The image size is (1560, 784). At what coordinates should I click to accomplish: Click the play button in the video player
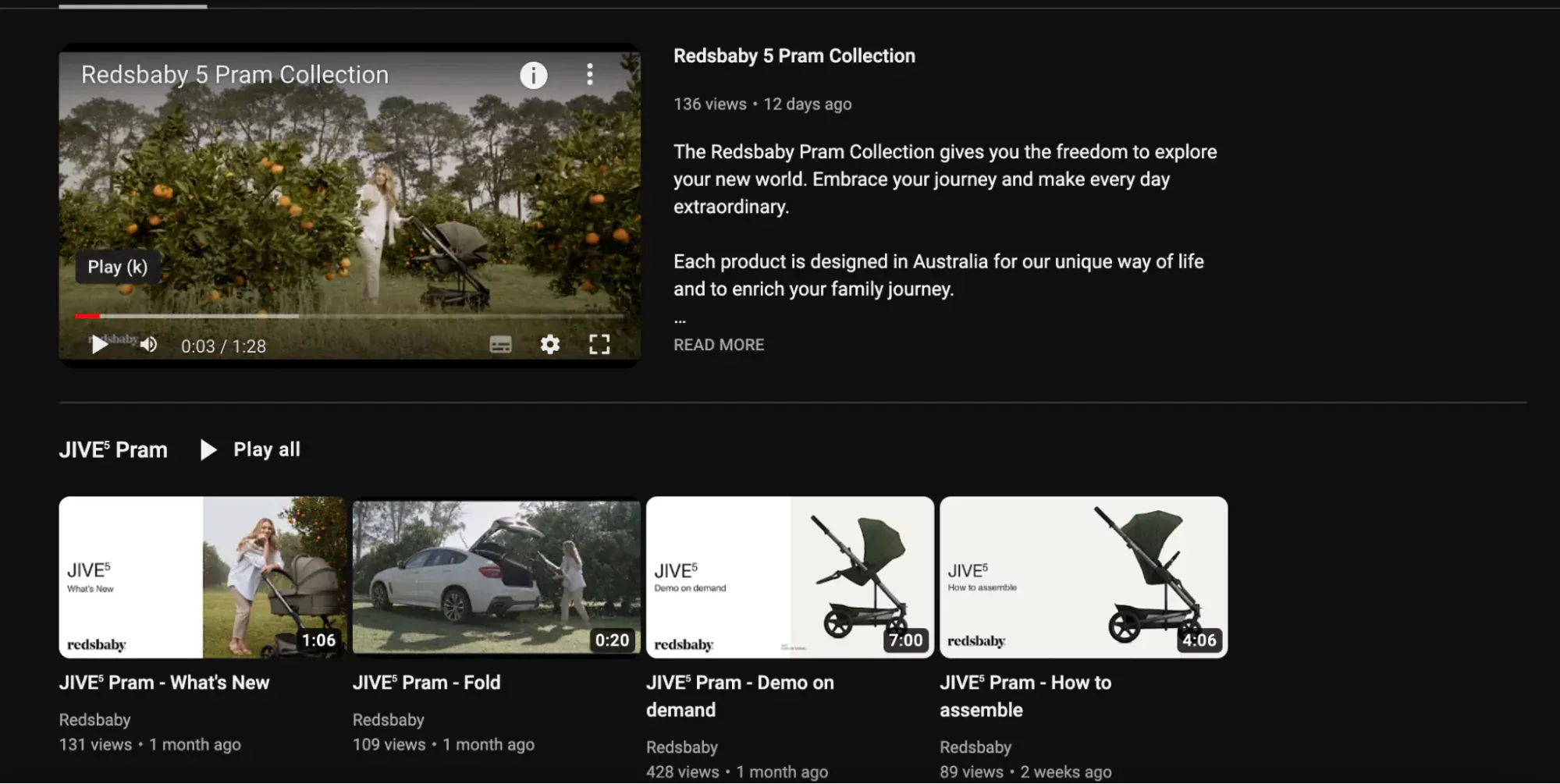tap(100, 345)
